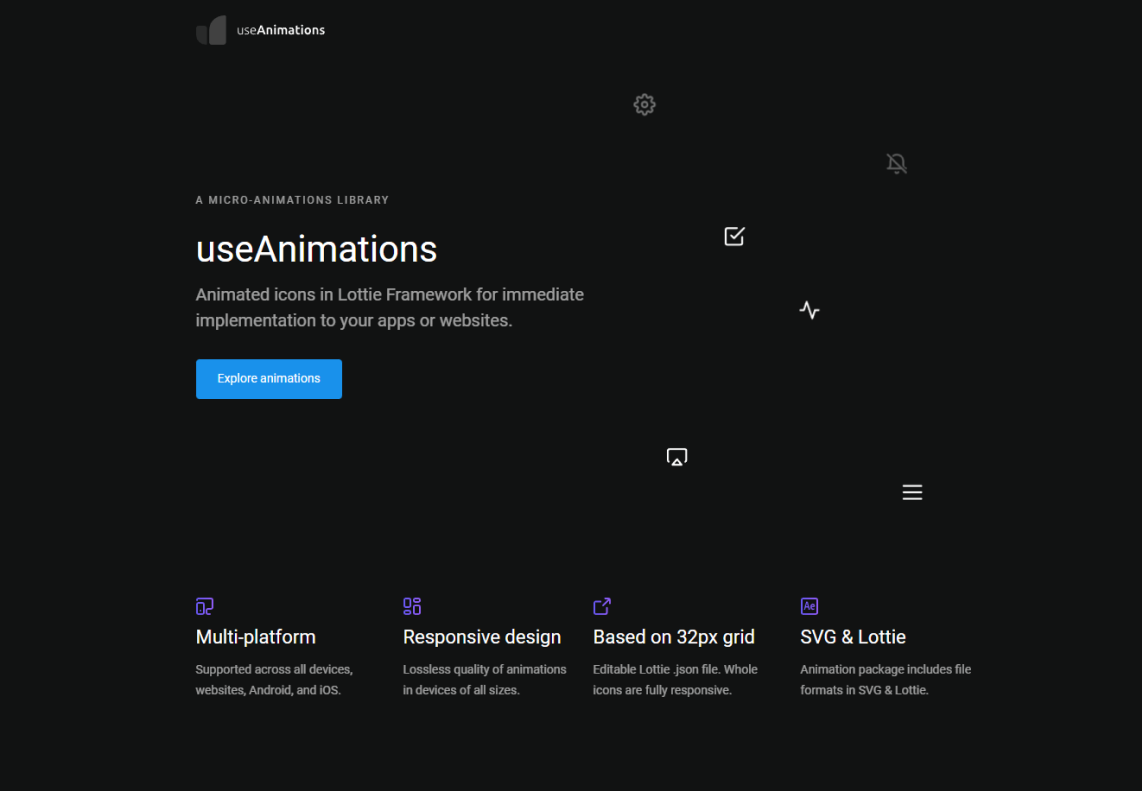1142x791 pixels.
Task: Click the Explore animations button
Action: tap(269, 379)
